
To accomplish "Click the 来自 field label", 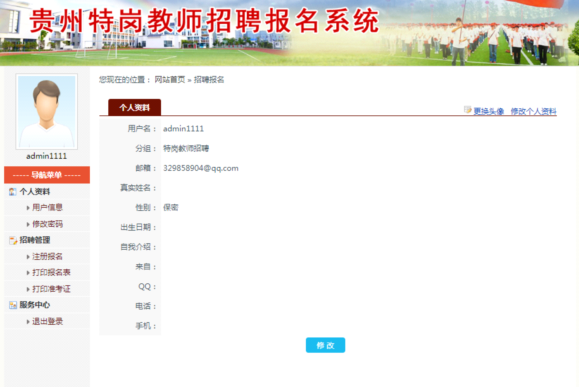I will tap(146, 267).
